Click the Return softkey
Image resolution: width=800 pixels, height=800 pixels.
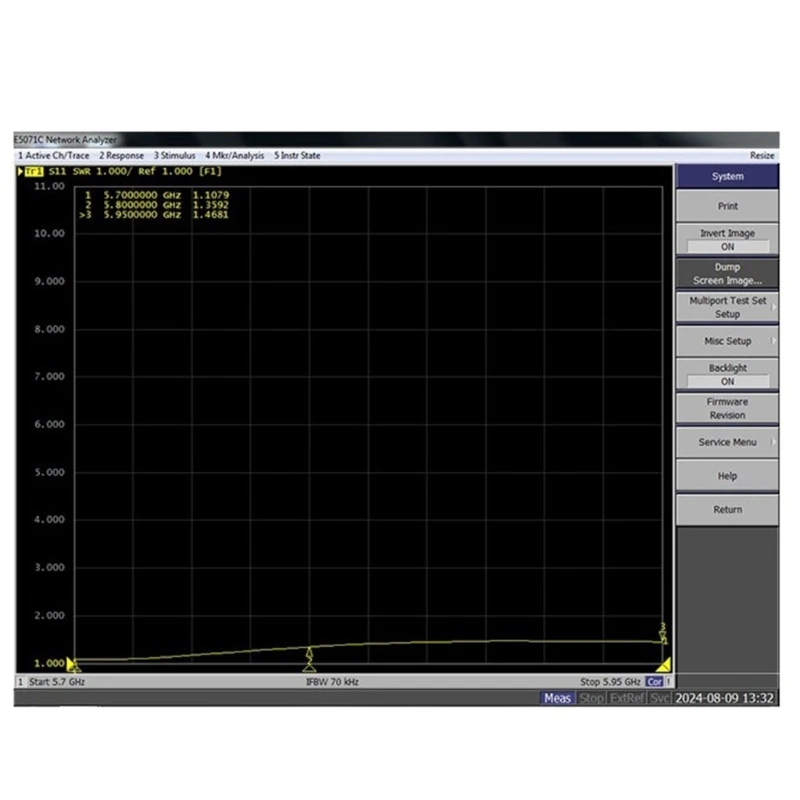(x=727, y=510)
